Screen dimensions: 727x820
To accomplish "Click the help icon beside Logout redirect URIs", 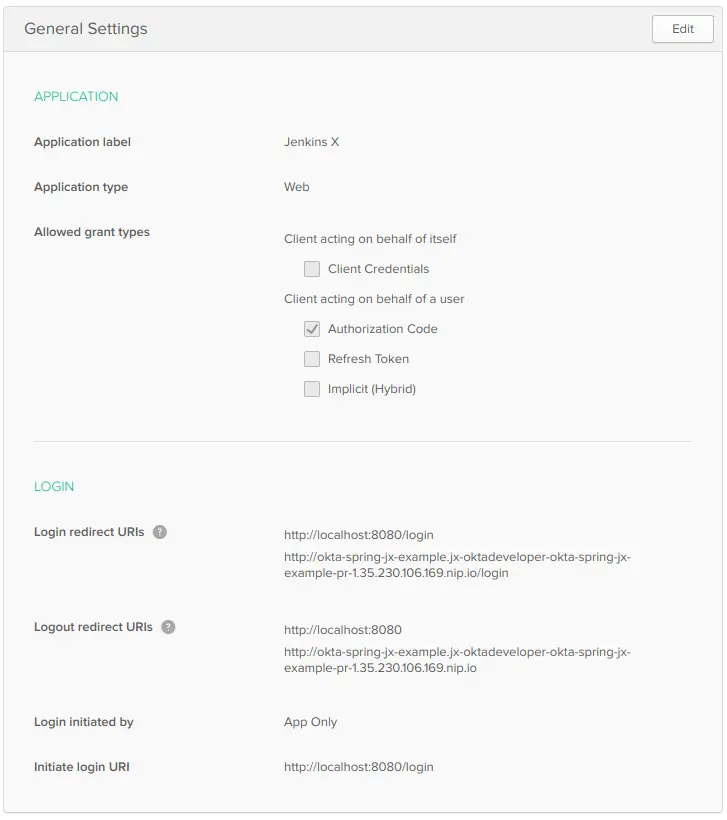I will coord(167,628).
